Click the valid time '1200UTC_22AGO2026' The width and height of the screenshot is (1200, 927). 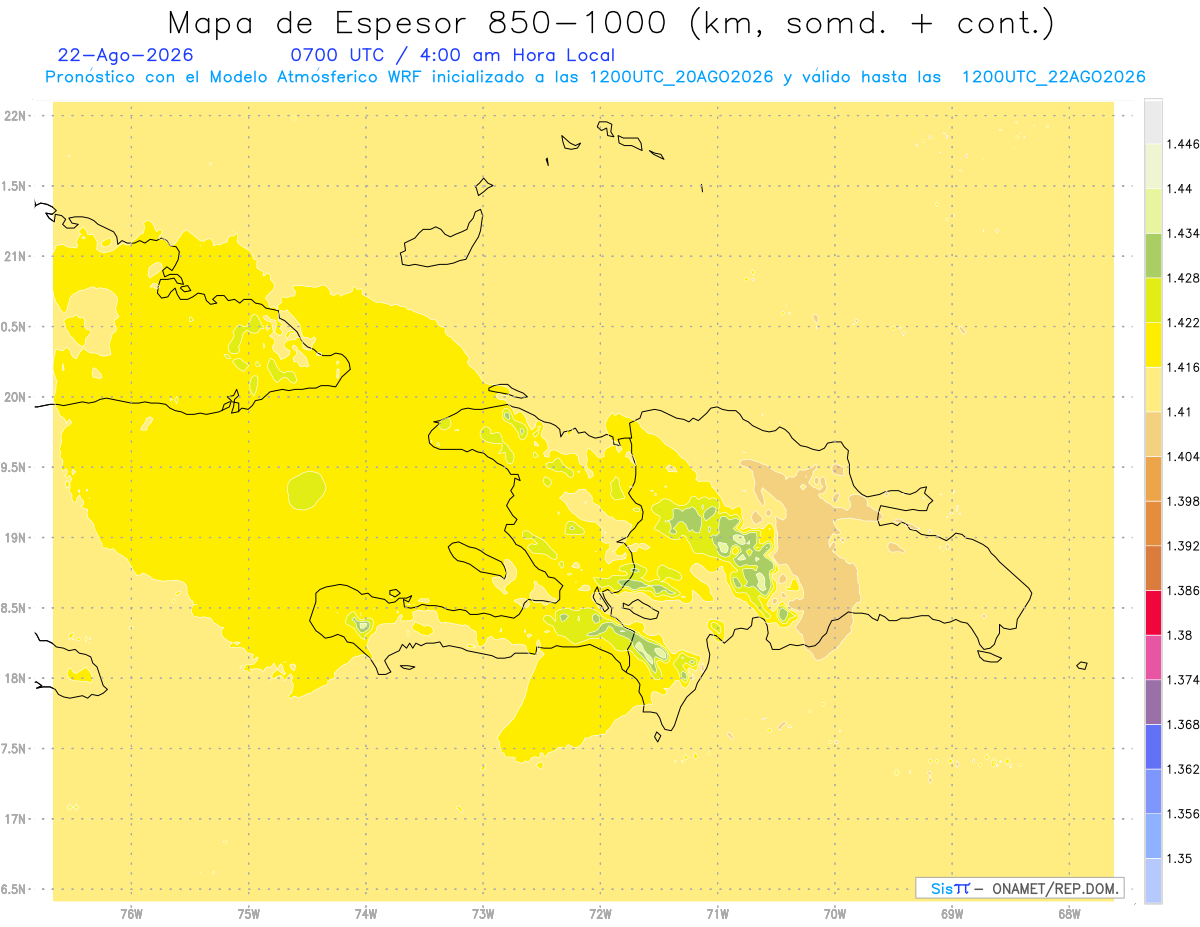pos(1053,77)
